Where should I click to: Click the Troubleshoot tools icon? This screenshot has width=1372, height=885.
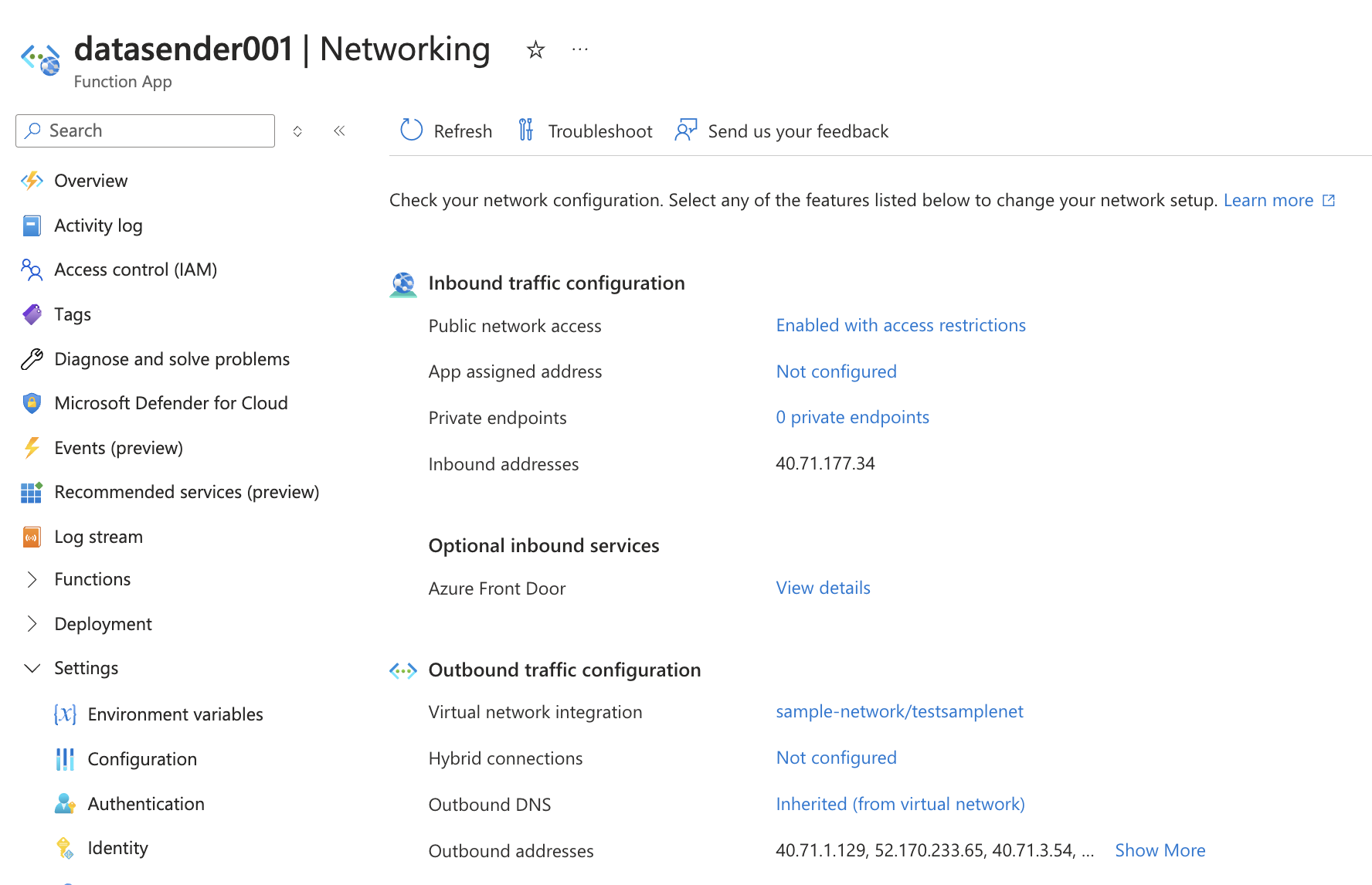coord(525,130)
